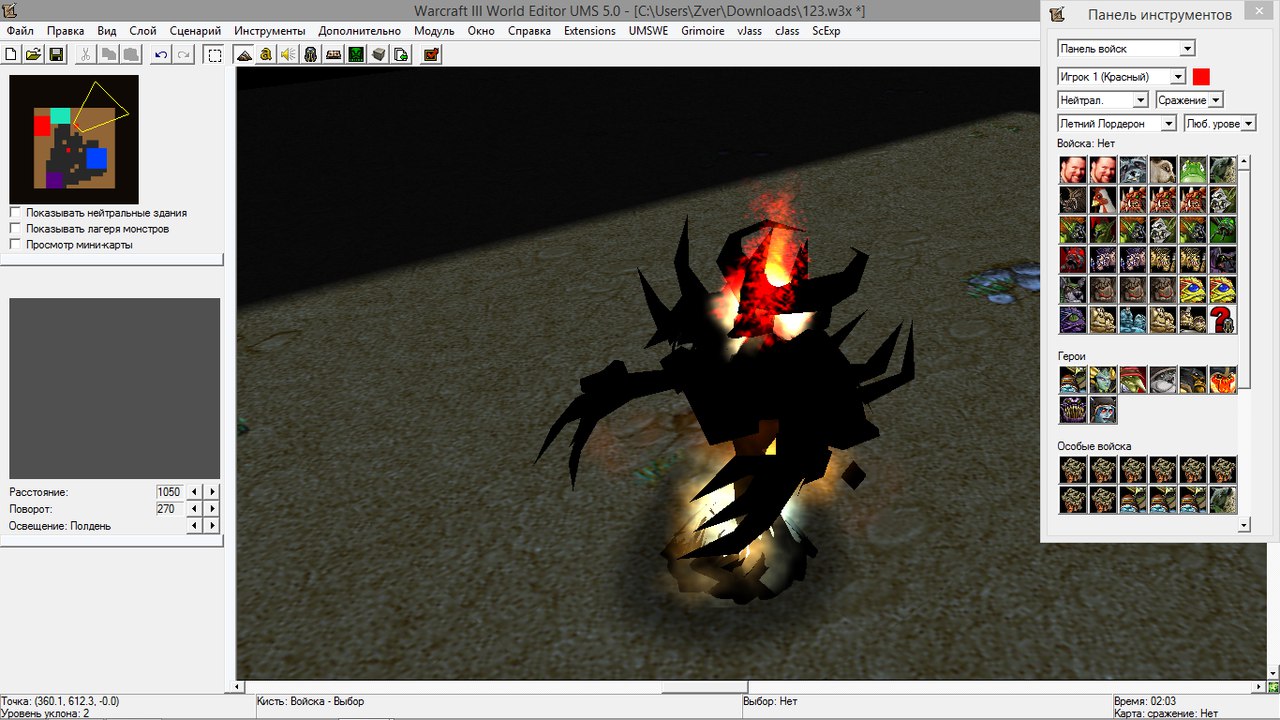Create a new map with the toolbar icon
1280x720 pixels.
[x=12, y=54]
